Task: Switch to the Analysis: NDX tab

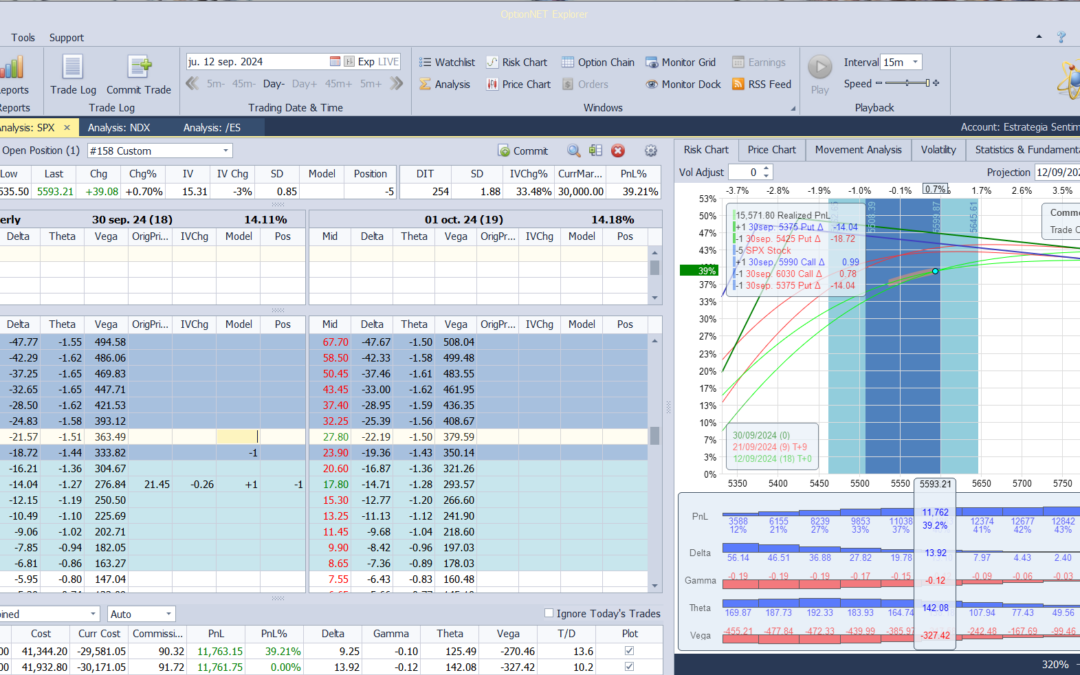Action: 118,127
